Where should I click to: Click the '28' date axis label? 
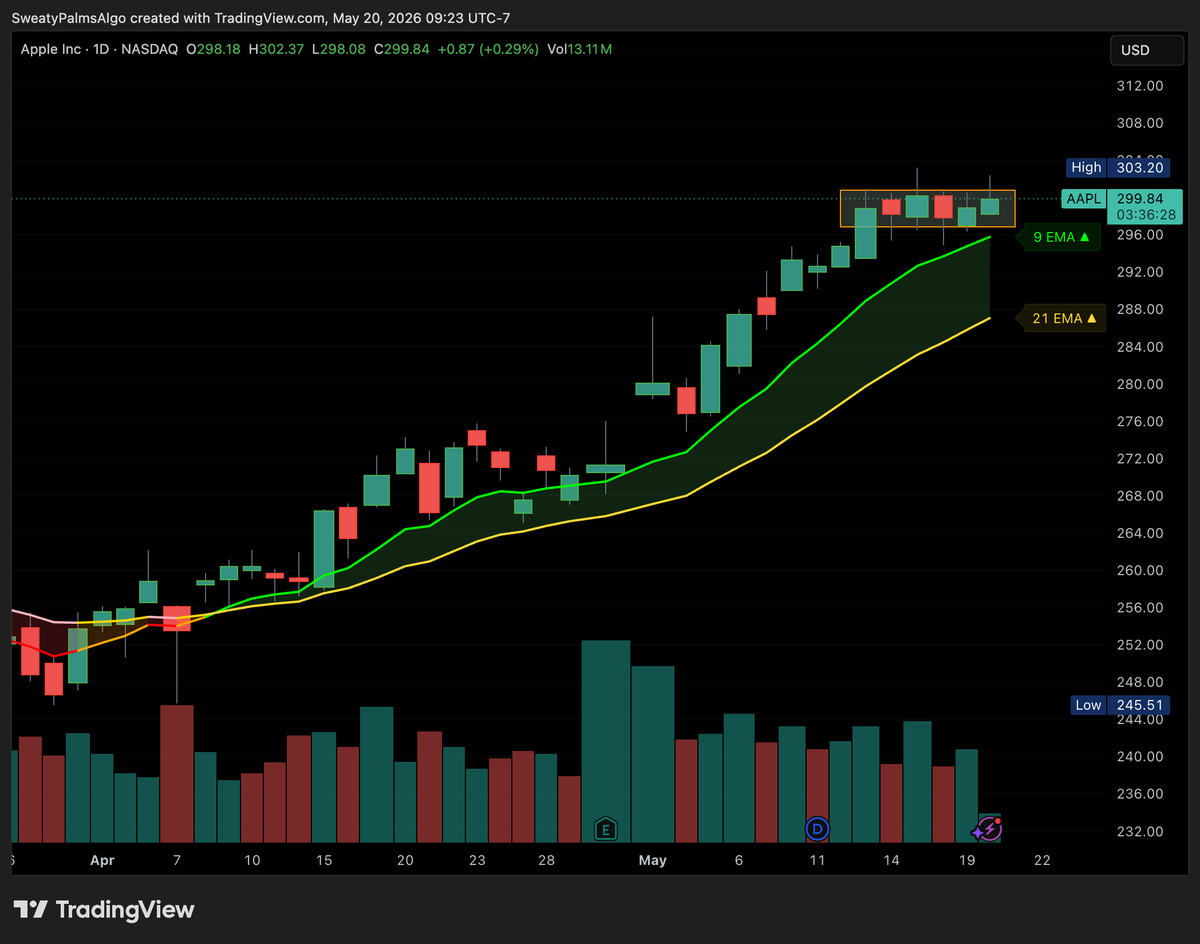tap(546, 860)
